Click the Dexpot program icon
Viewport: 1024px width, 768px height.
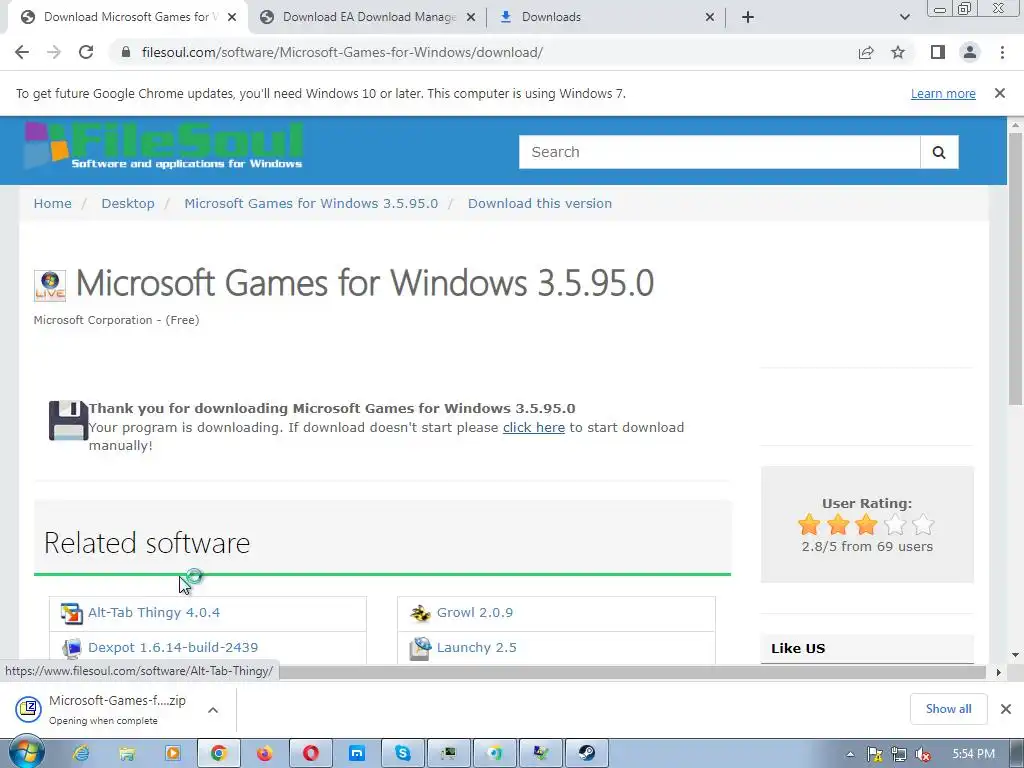(71, 648)
